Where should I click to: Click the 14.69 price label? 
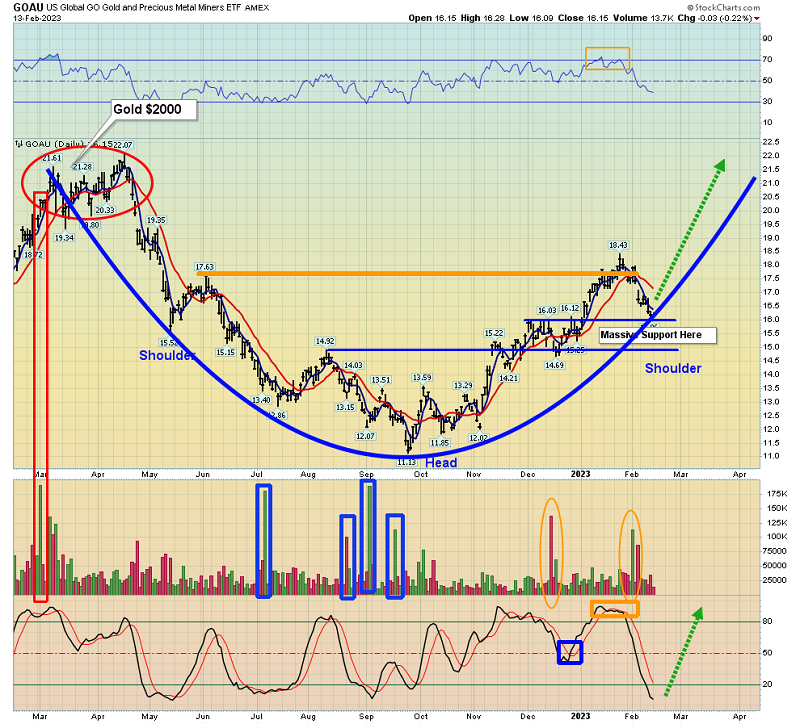555,365
